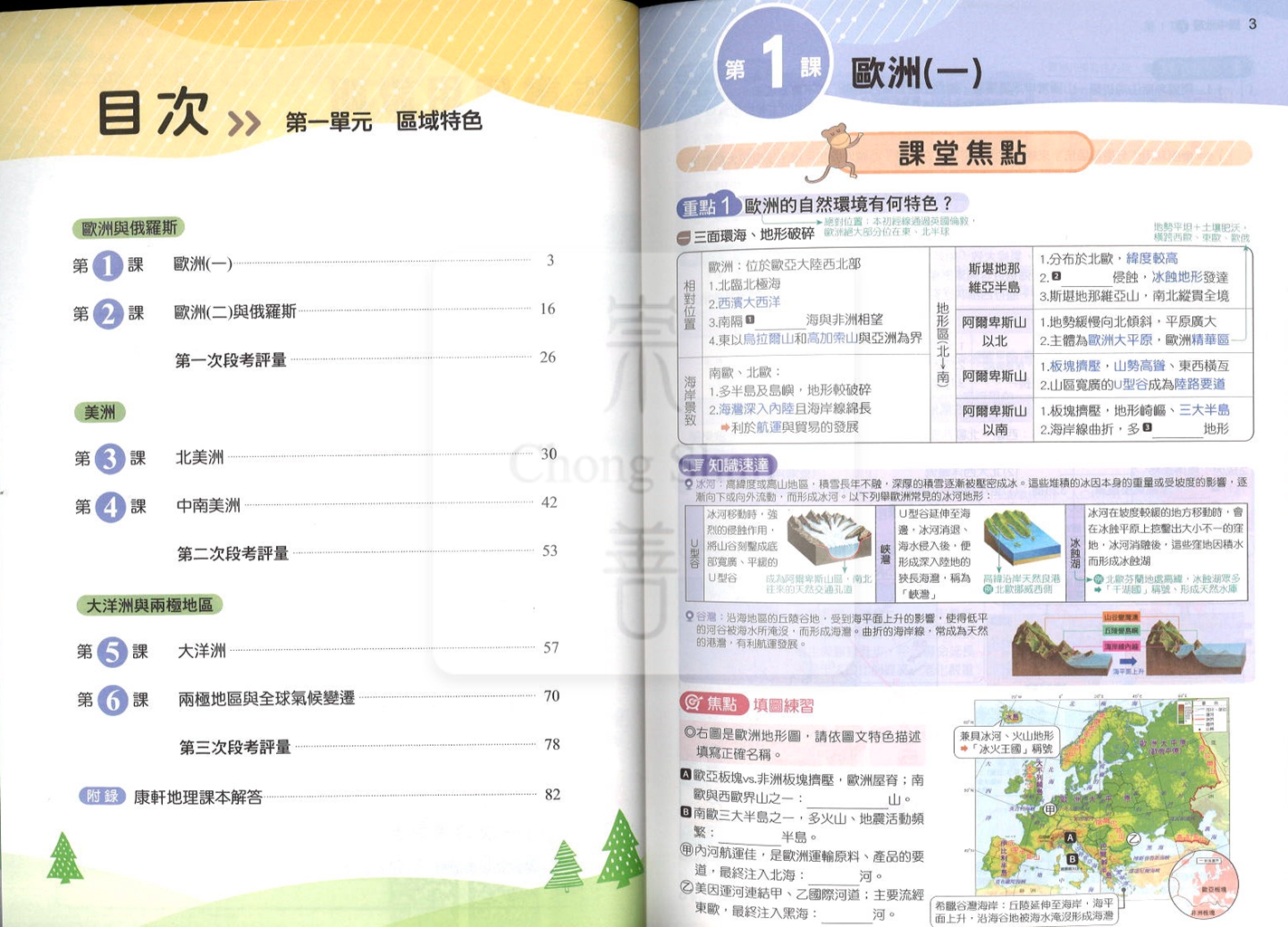Click page number 42 in contents
Image resolution: width=1288 pixels, height=927 pixels.
(x=549, y=502)
